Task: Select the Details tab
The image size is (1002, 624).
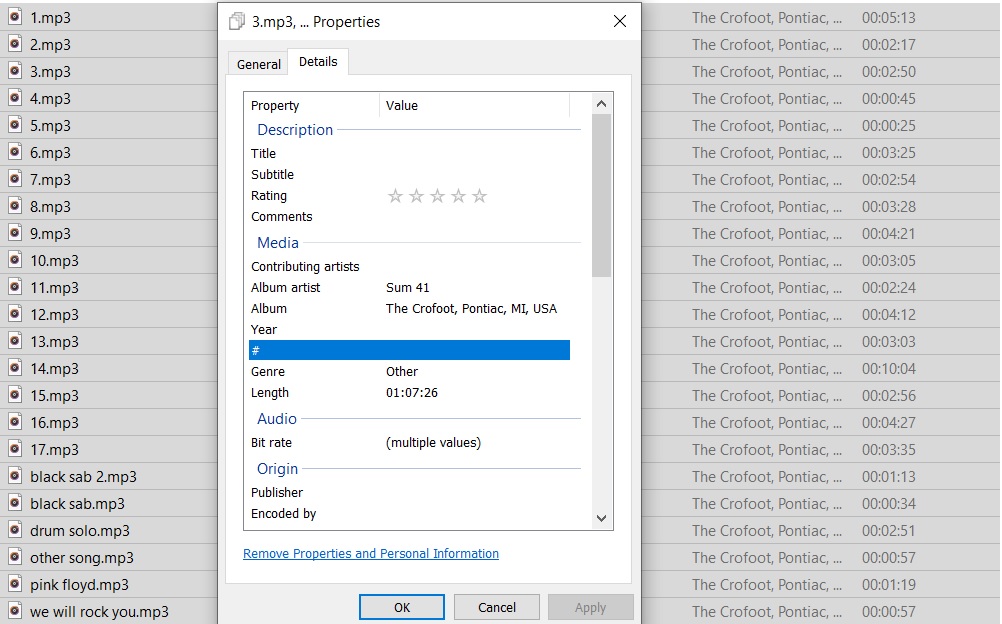Action: (318, 62)
